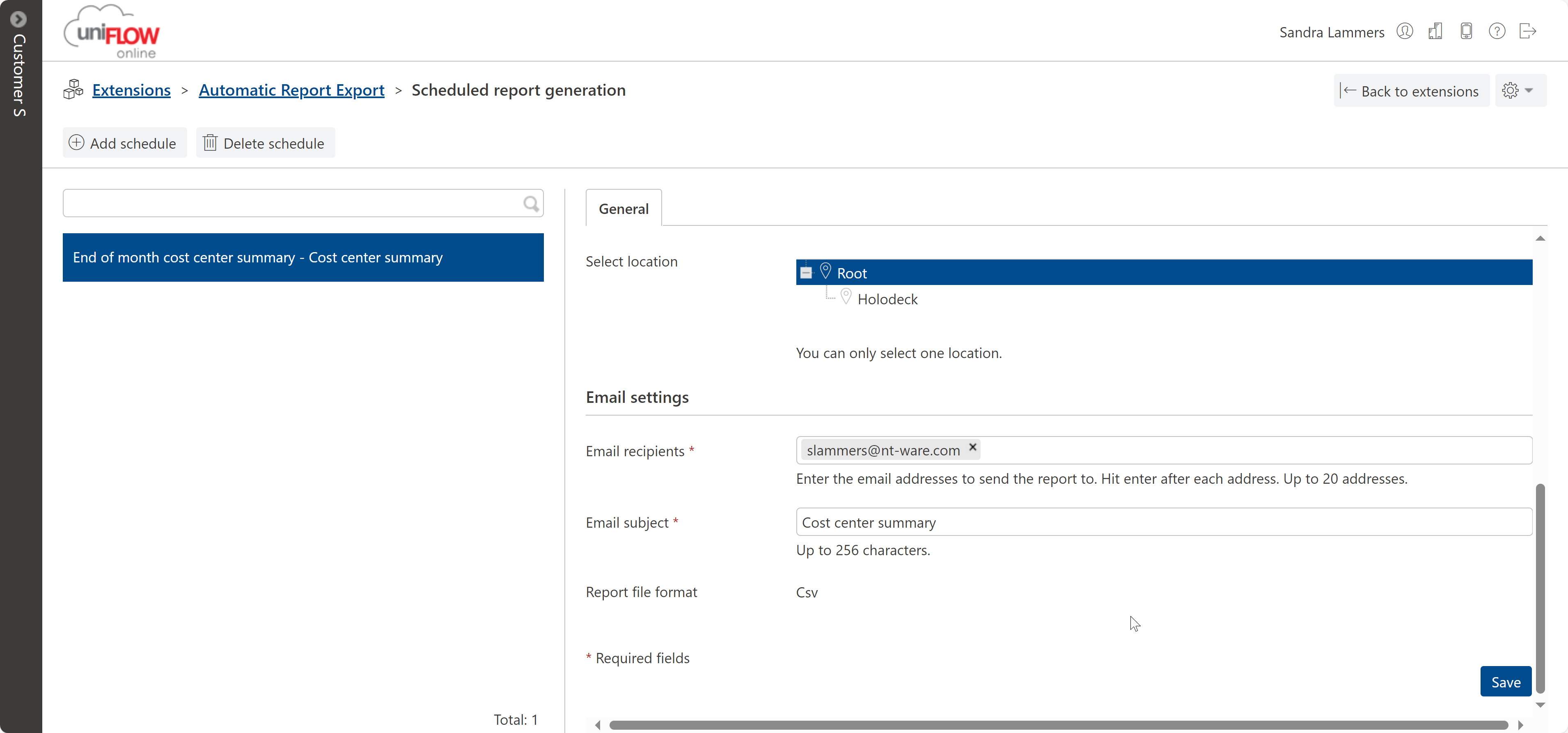
Task: Select the Holodeck location
Action: click(x=887, y=299)
